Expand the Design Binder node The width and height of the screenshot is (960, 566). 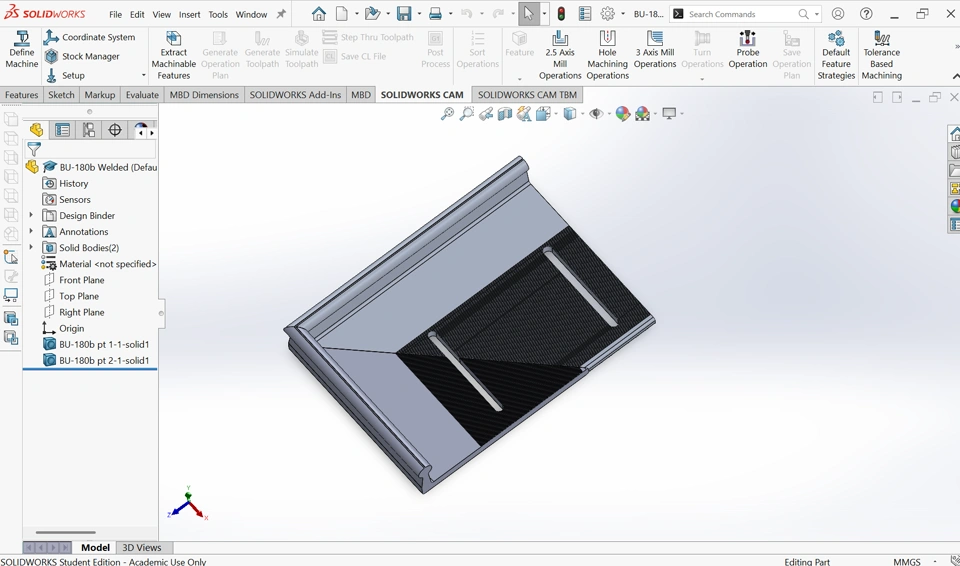31,215
